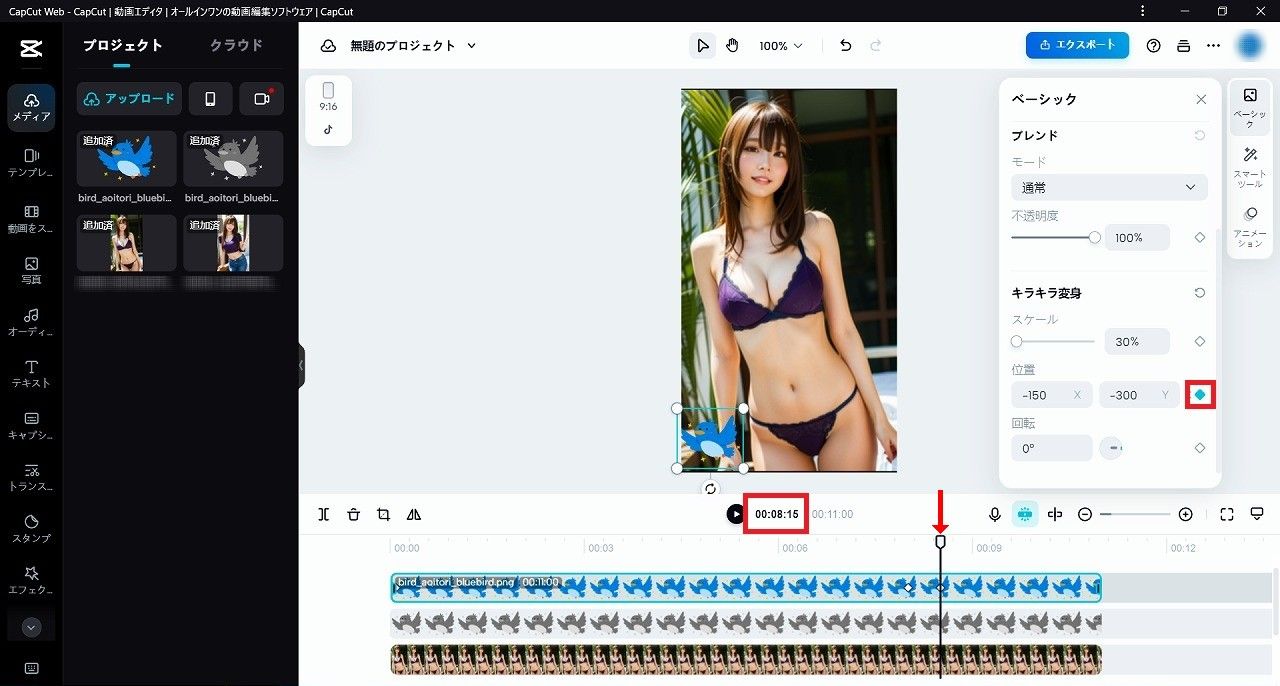Open the blend mode dropdown
The image size is (1280, 686).
pyautogui.click(x=1109, y=187)
